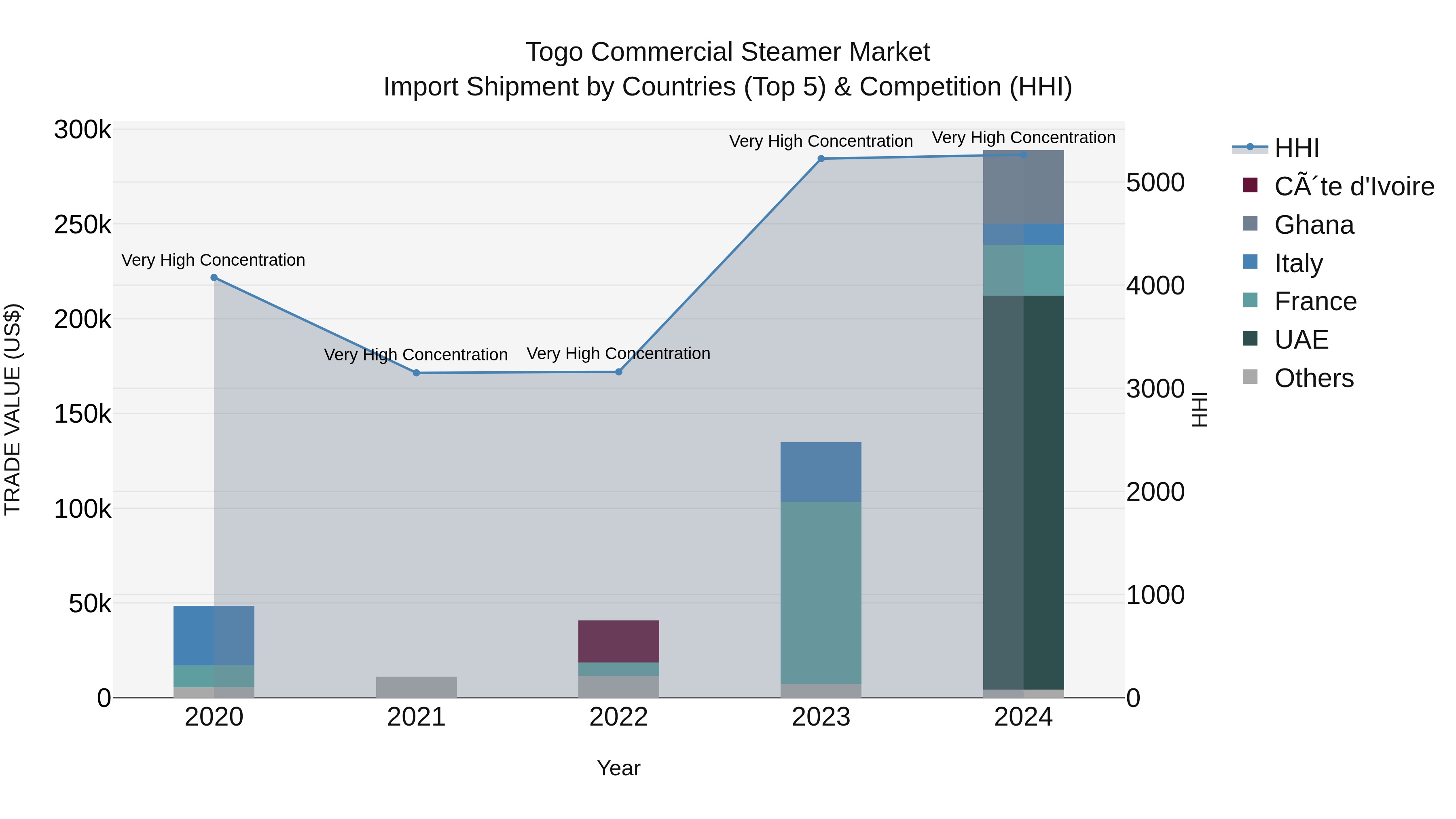Click the 2021 x-axis year label
The height and width of the screenshot is (819, 1456).
(417, 717)
